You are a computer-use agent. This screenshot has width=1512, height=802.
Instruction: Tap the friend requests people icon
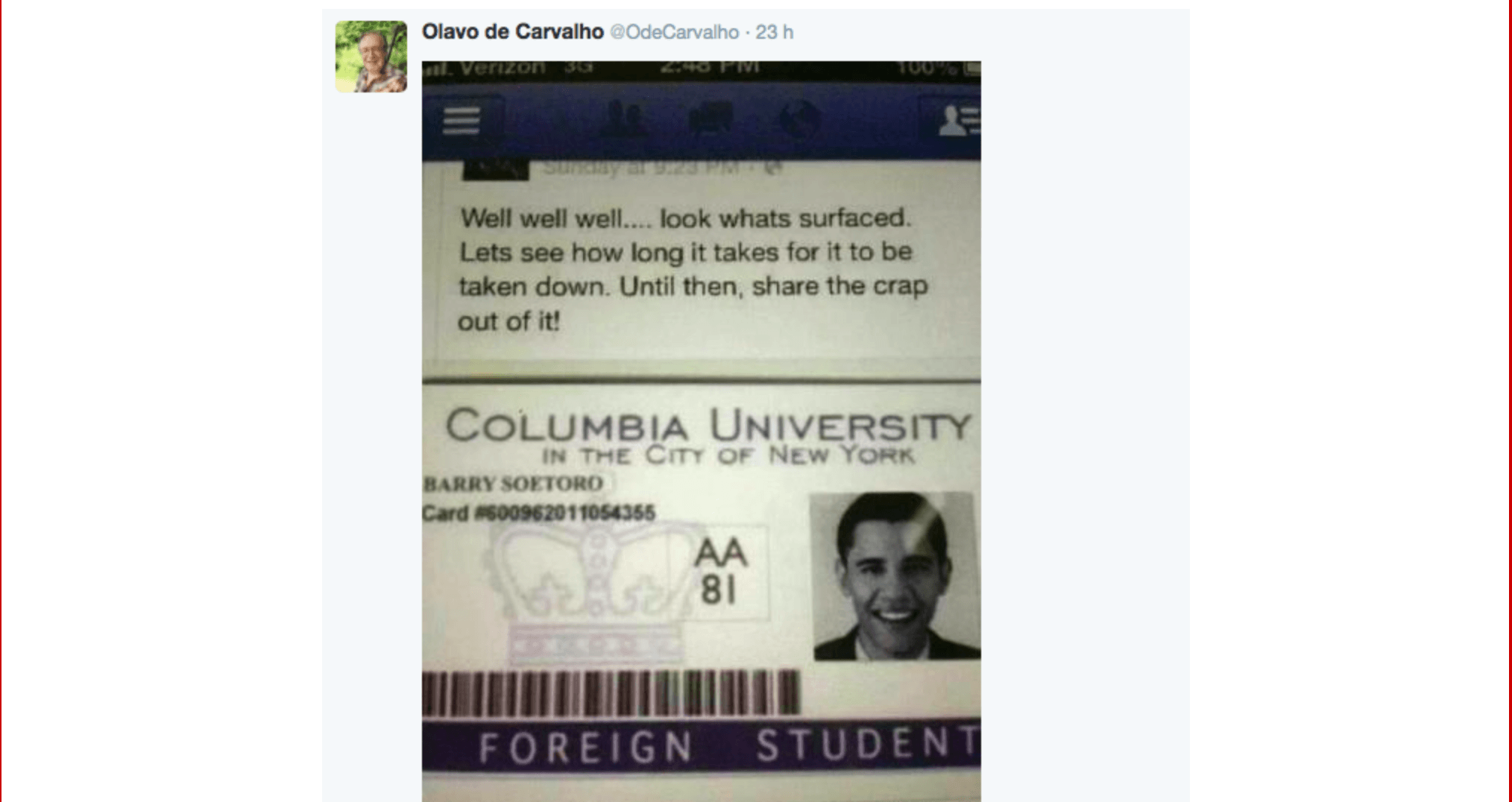tap(624, 119)
